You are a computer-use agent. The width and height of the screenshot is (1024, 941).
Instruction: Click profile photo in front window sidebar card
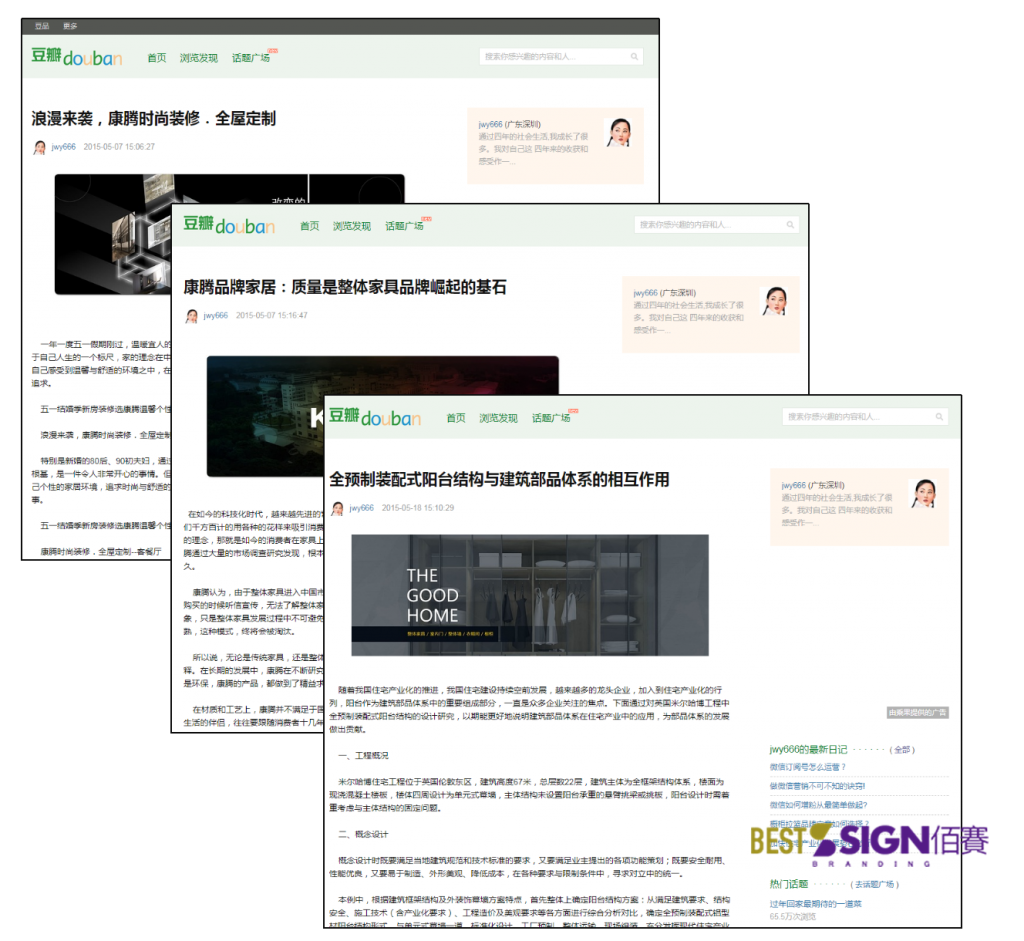coord(923,494)
